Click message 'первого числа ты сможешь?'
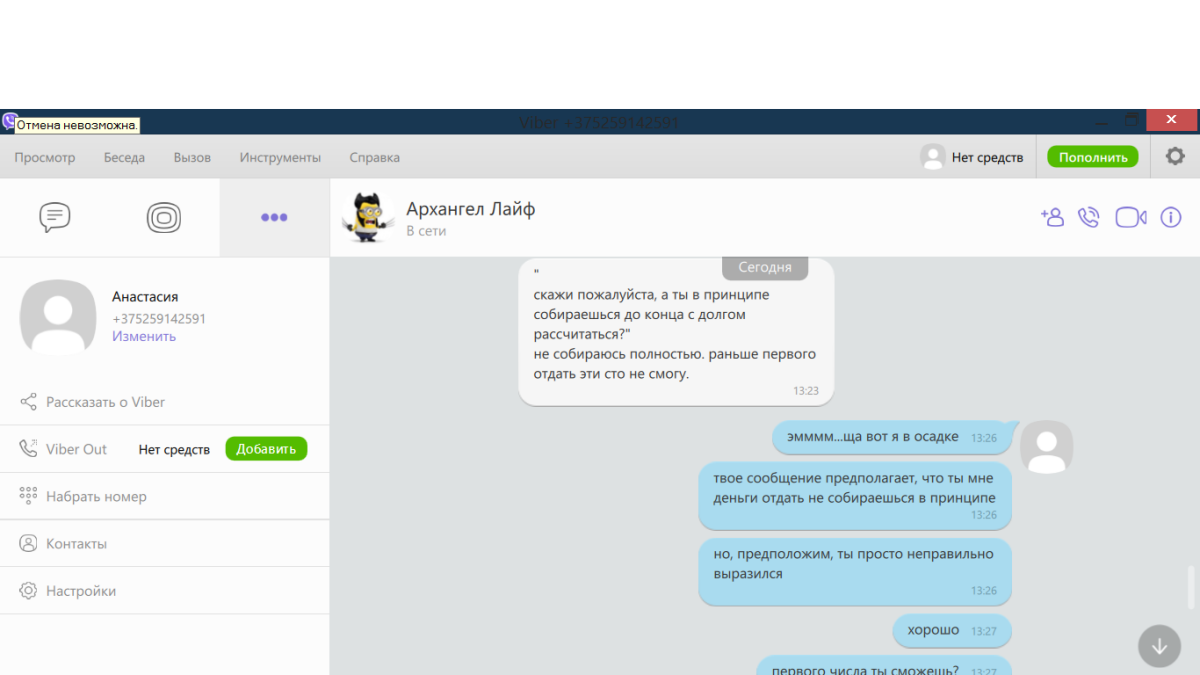Image resolution: width=1200 pixels, height=675 pixels. point(884,666)
